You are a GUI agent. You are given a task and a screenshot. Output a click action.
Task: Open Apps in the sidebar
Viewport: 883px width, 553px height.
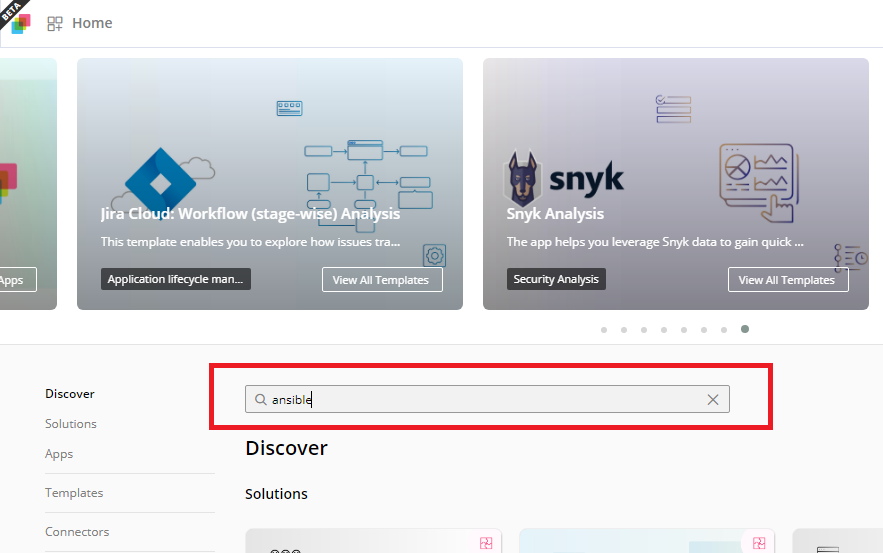(59, 454)
